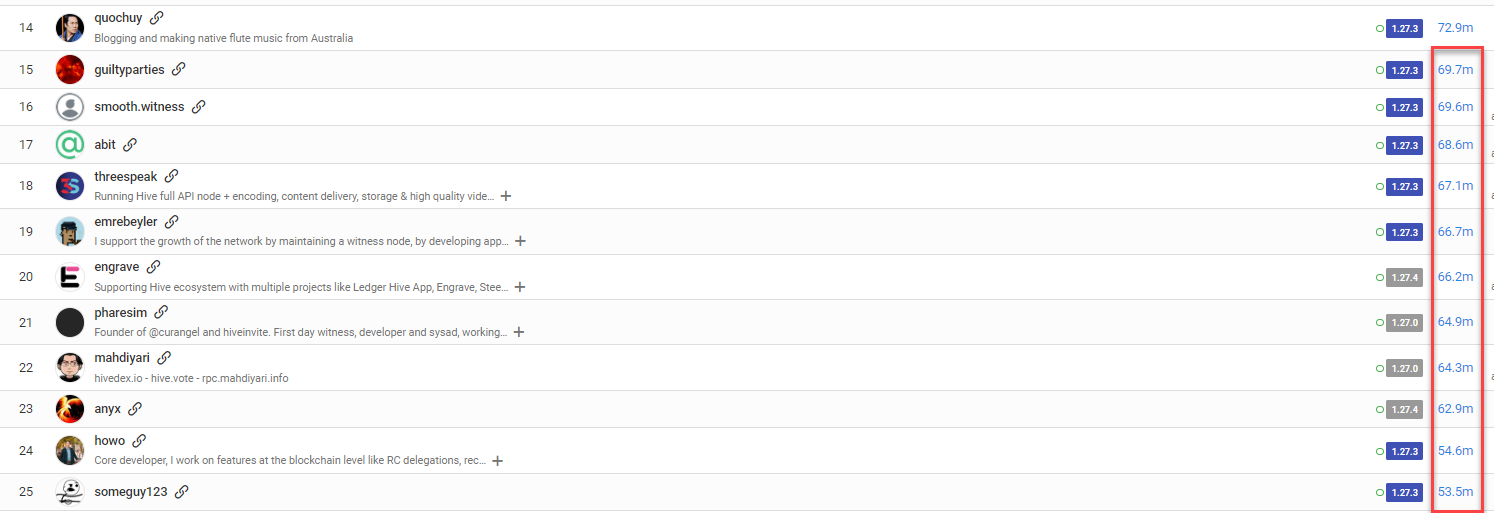
Task: Open the link icon beside engrave
Action: (x=153, y=267)
